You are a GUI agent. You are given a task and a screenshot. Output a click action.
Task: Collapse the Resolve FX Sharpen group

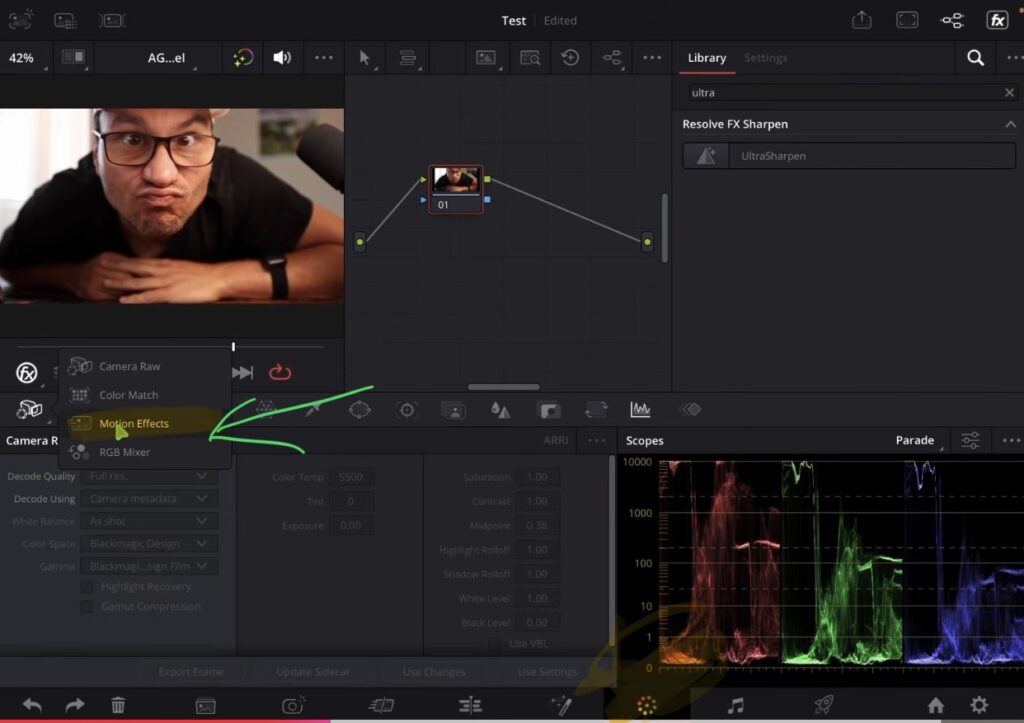coord(1010,124)
